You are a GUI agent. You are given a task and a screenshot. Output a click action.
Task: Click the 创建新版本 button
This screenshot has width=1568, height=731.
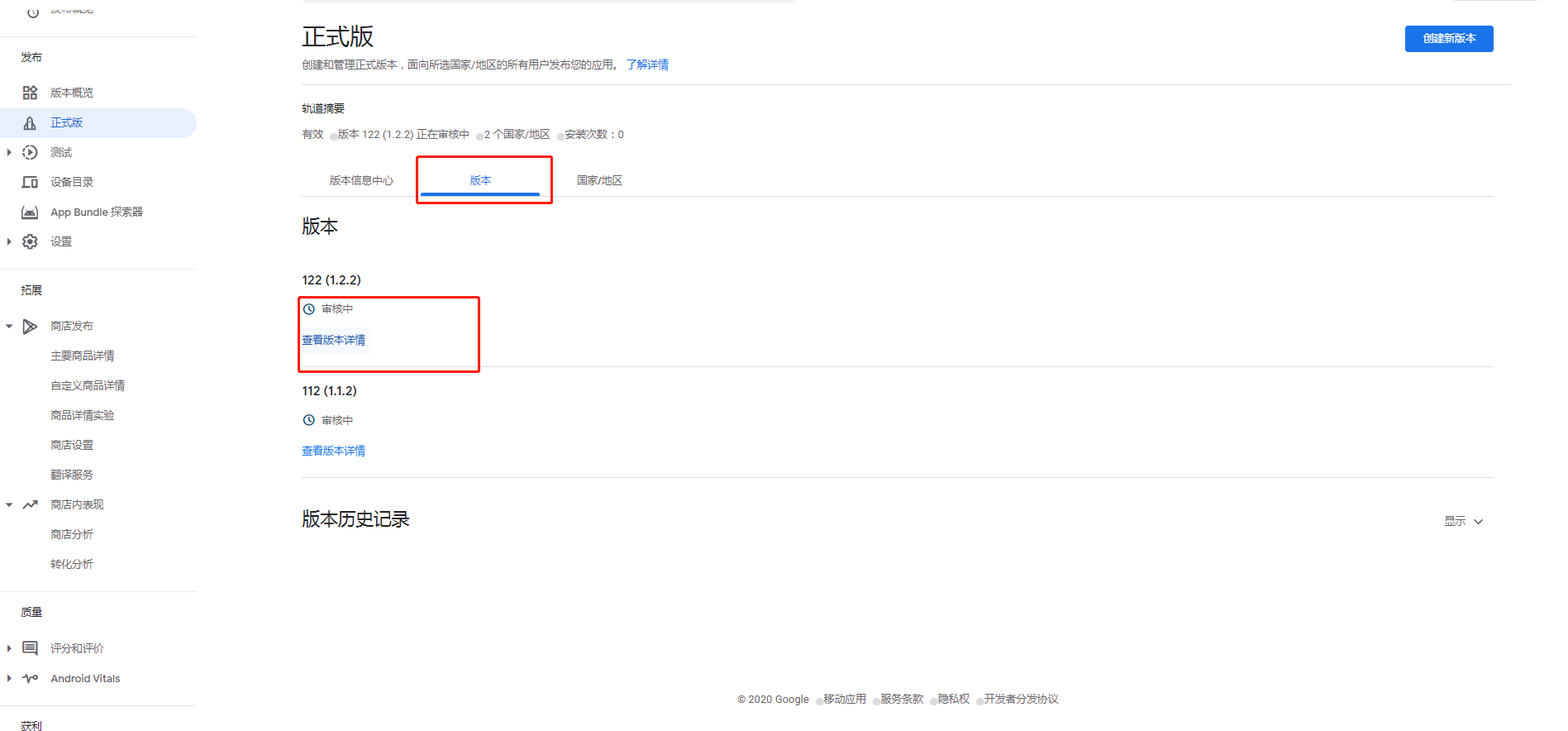(1449, 39)
